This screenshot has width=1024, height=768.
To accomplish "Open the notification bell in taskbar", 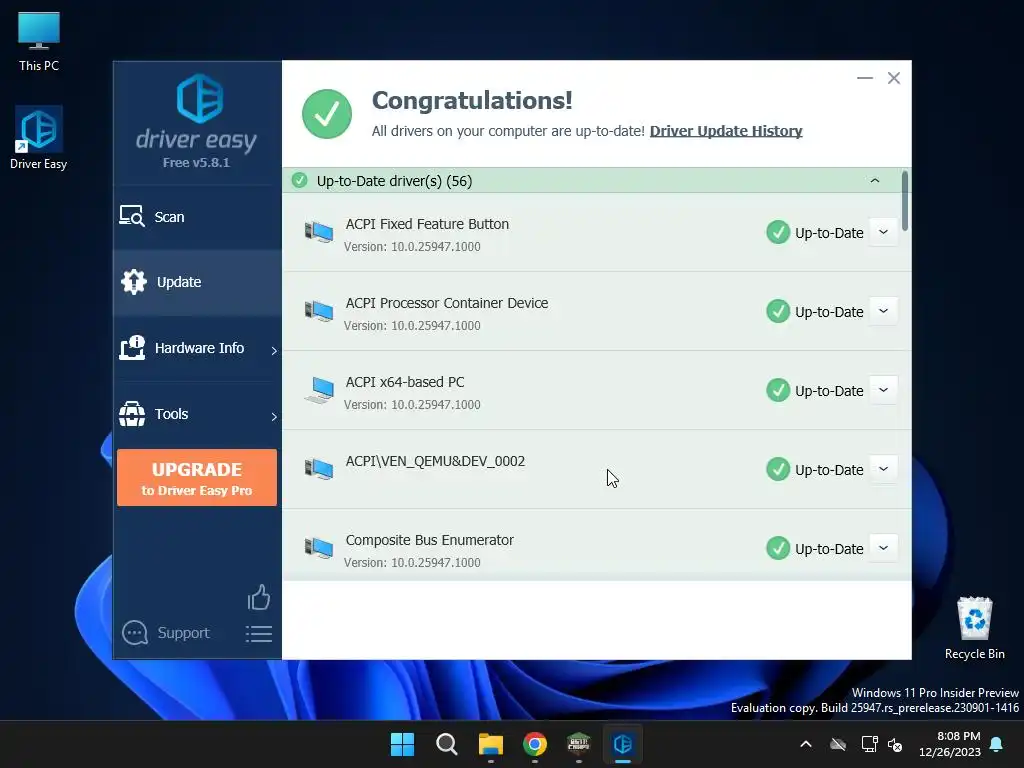I will tap(997, 744).
